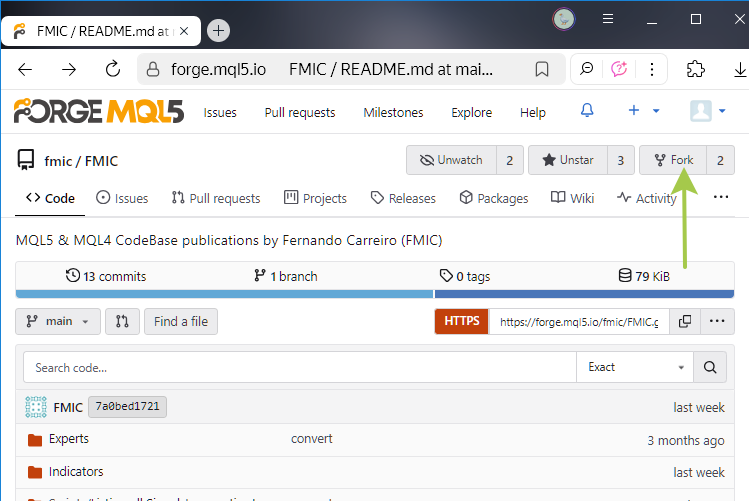Click the light blue language bar segment
This screenshot has height=501, width=749.
(224, 294)
